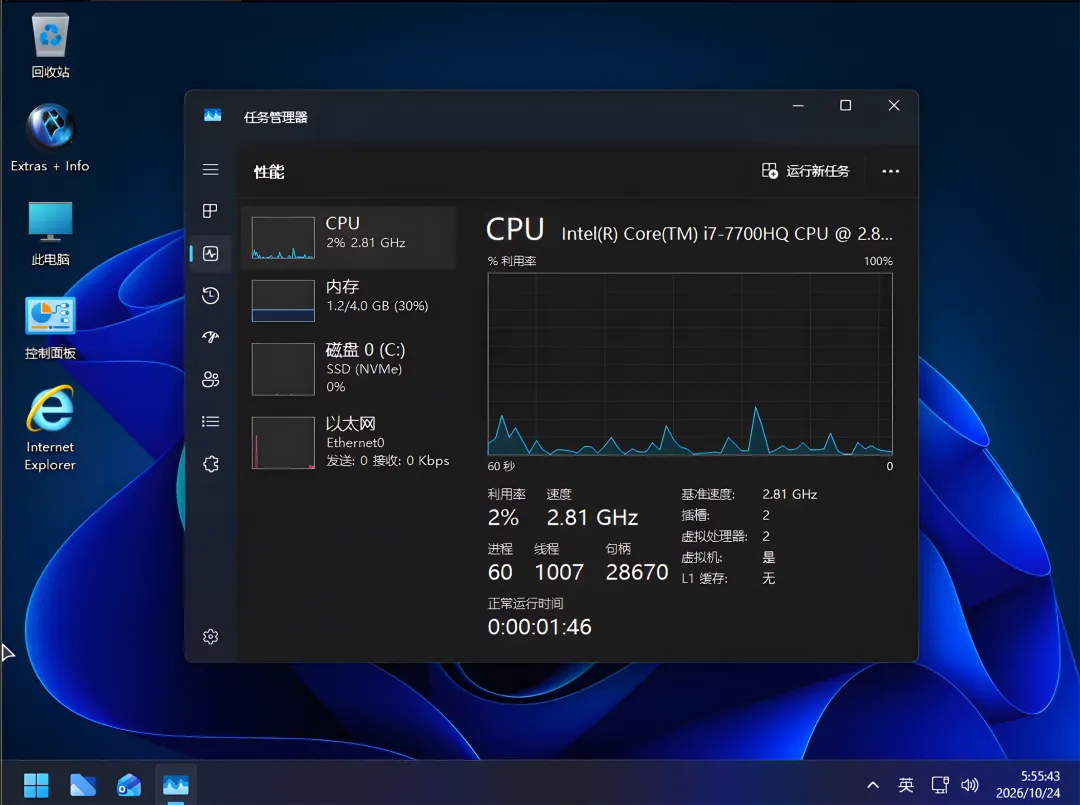Open the Services puzzle icon
This screenshot has height=805, width=1080.
(x=211, y=464)
